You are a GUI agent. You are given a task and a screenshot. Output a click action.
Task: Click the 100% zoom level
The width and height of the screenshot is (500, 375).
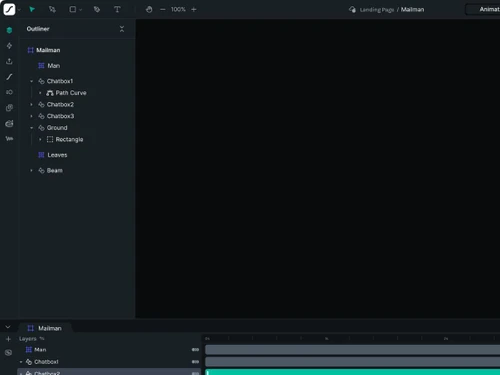click(x=178, y=9)
